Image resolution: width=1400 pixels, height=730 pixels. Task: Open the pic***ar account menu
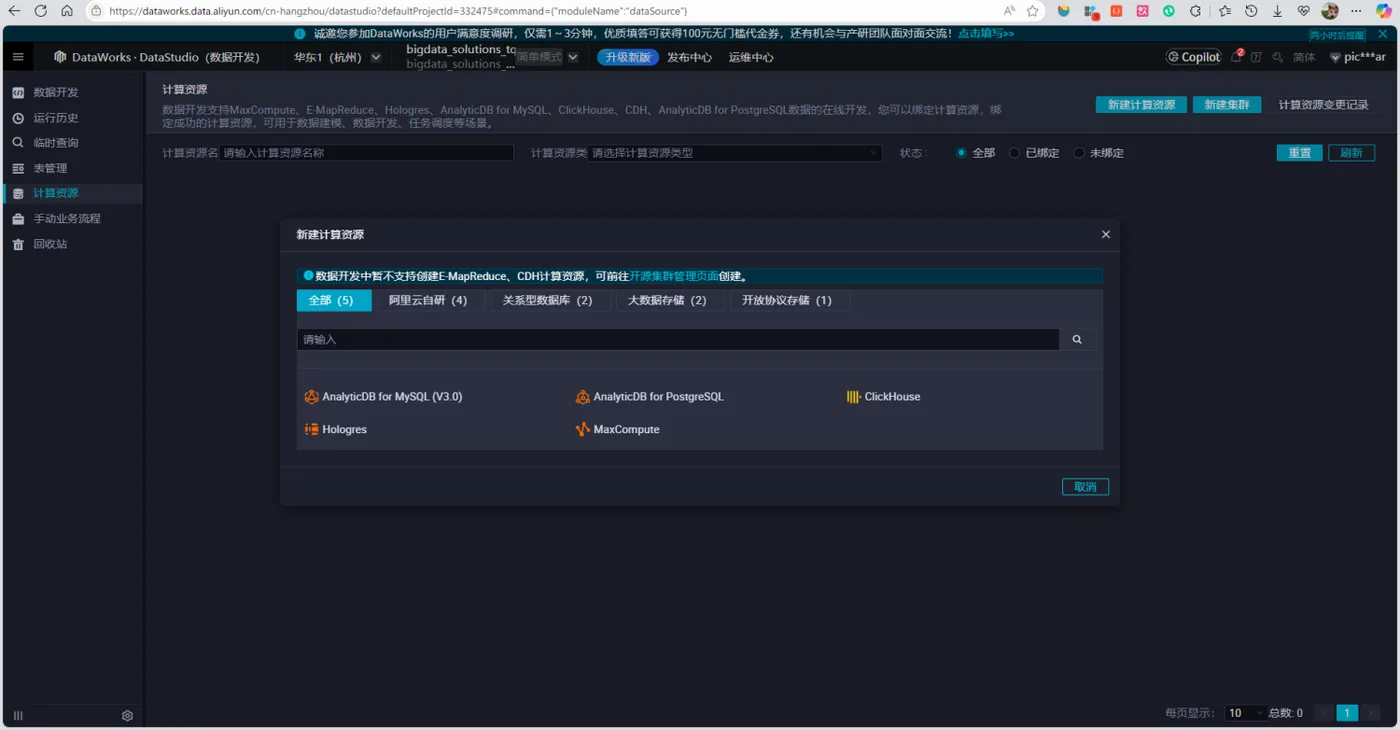[x=1357, y=57]
